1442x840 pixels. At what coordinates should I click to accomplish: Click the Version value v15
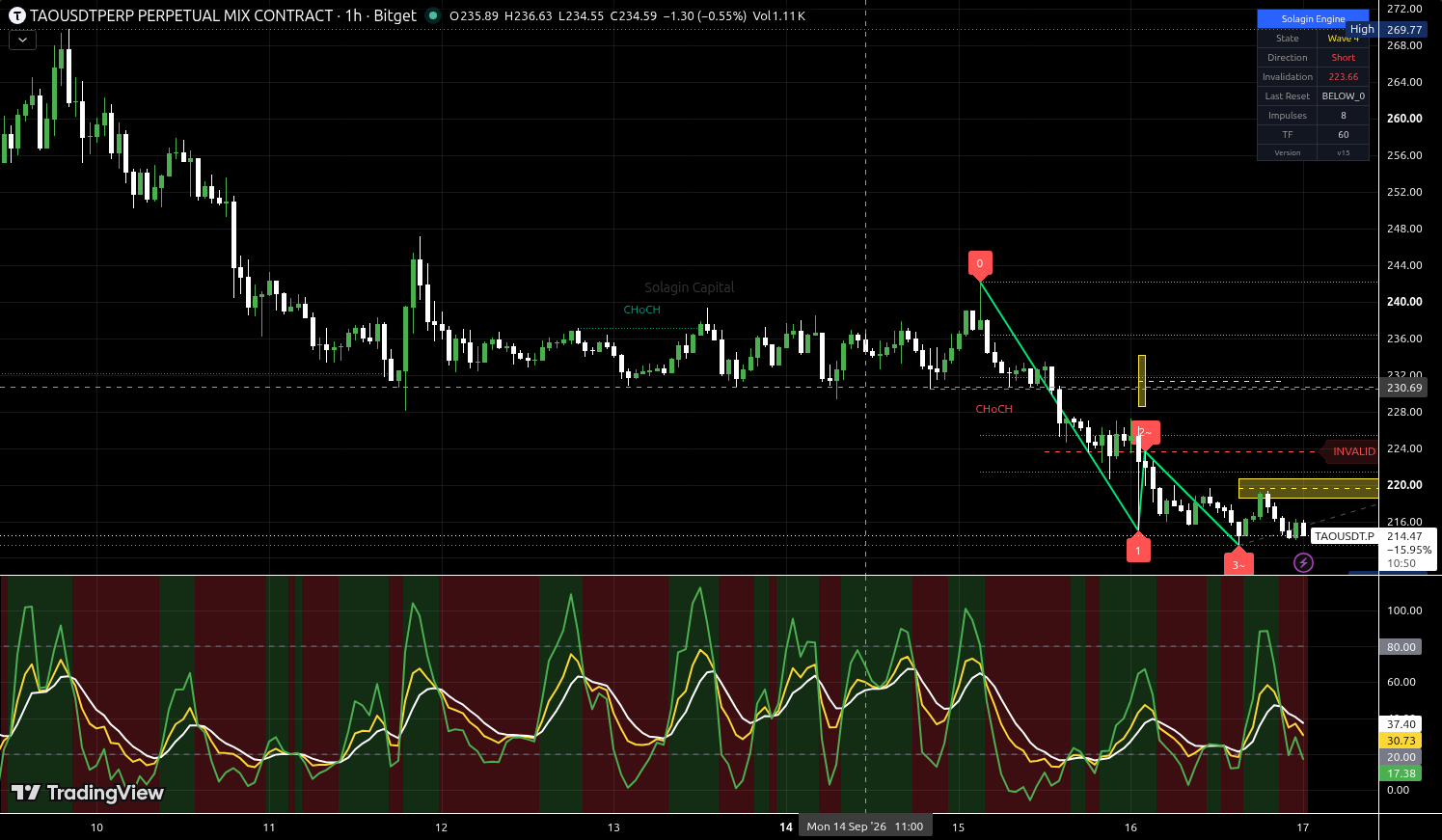tap(1344, 153)
